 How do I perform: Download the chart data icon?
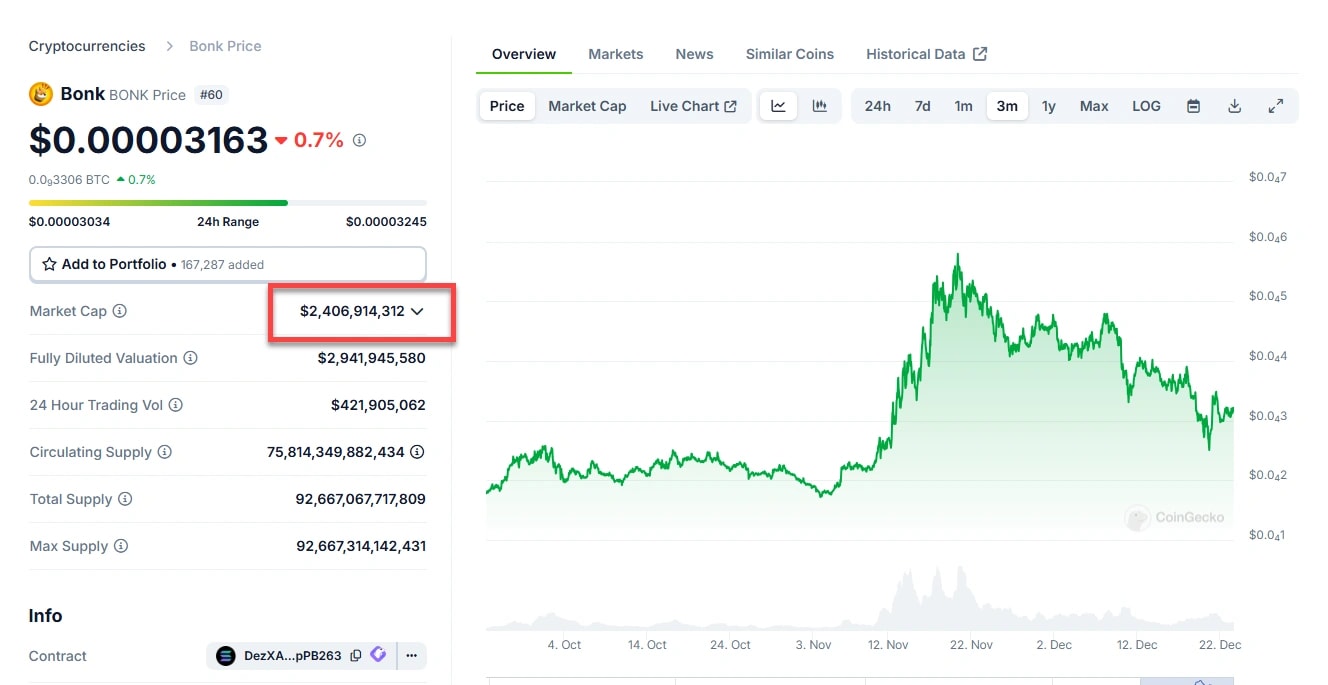(1235, 106)
